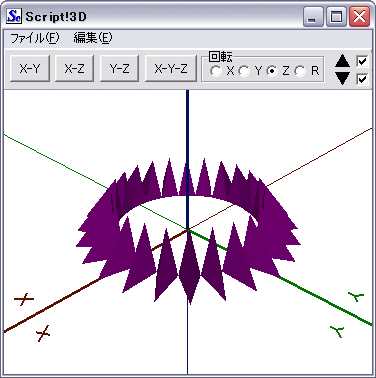Screen dimensions: 376x378
Task: Click the up arrow triangle icon
Action: 343,61
